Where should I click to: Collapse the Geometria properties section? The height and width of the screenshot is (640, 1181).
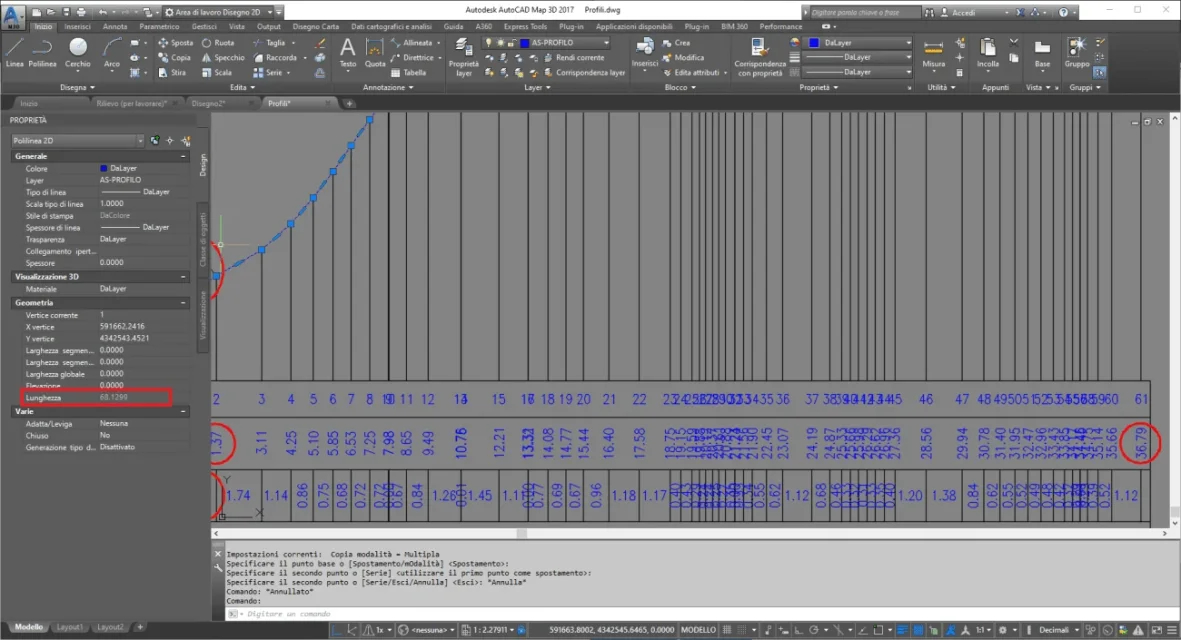183,303
